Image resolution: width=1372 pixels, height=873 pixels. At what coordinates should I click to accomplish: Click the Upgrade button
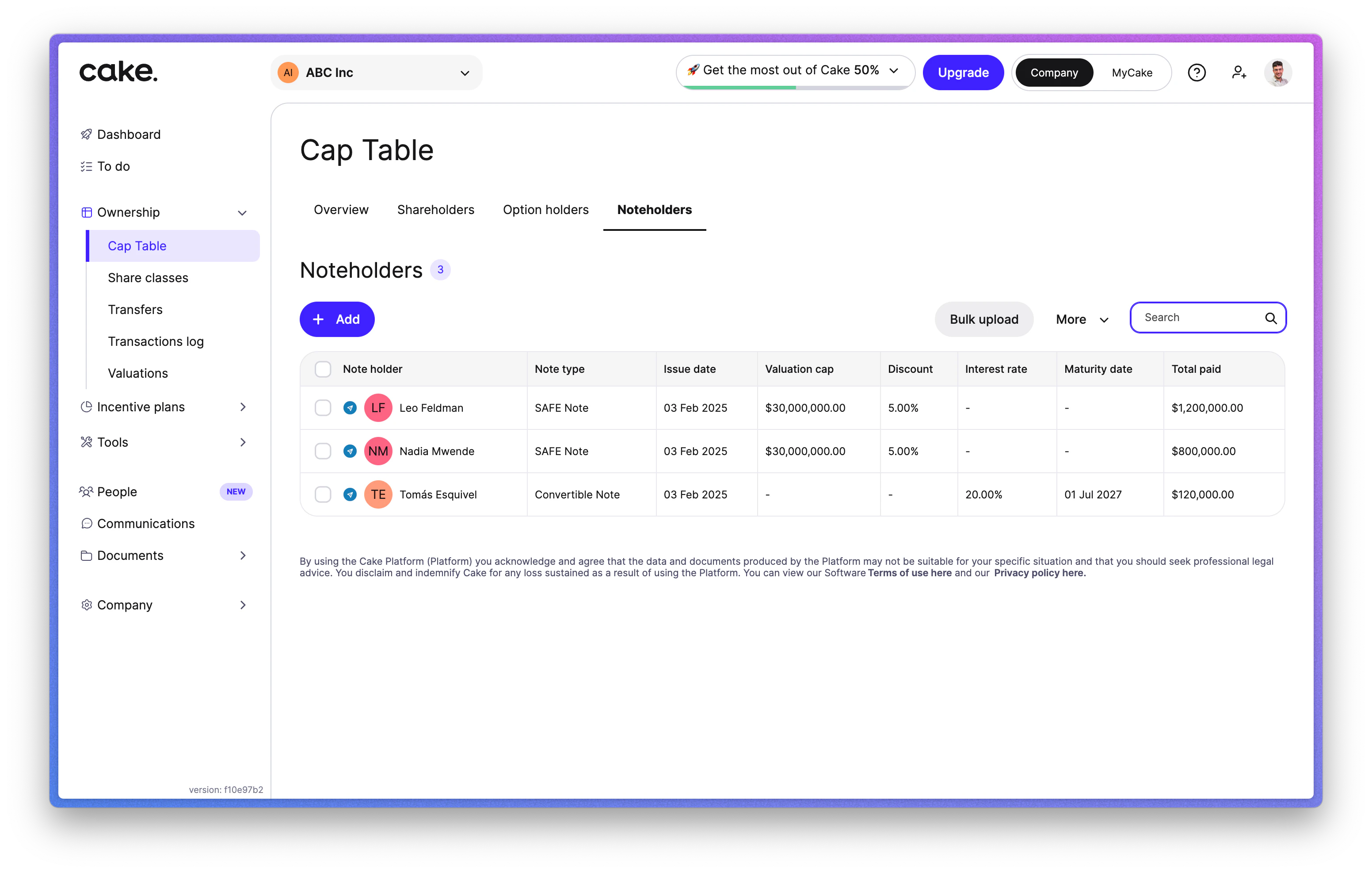pos(963,73)
